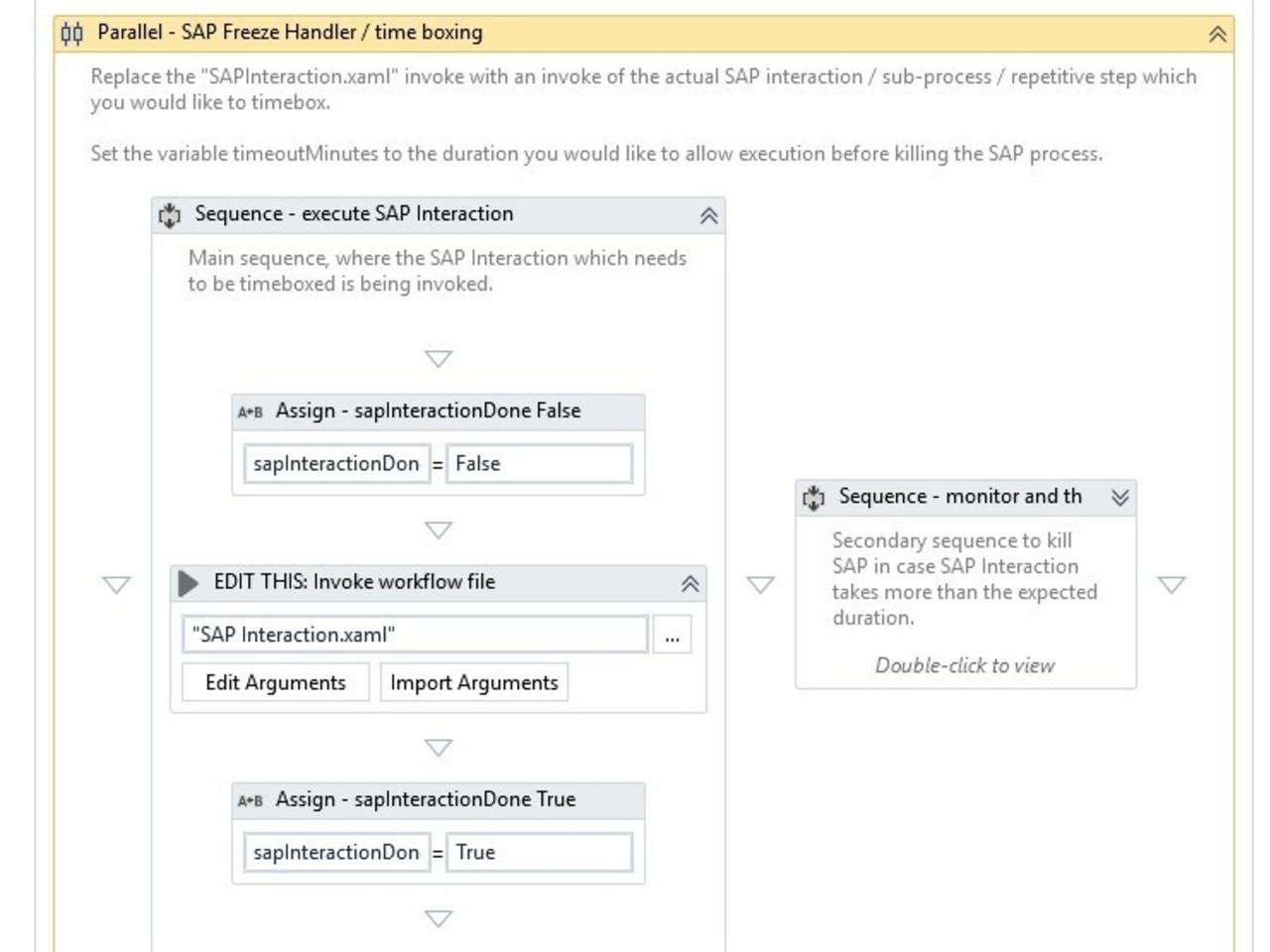This screenshot has width=1270, height=952.
Task: Click the True value field
Action: (539, 852)
